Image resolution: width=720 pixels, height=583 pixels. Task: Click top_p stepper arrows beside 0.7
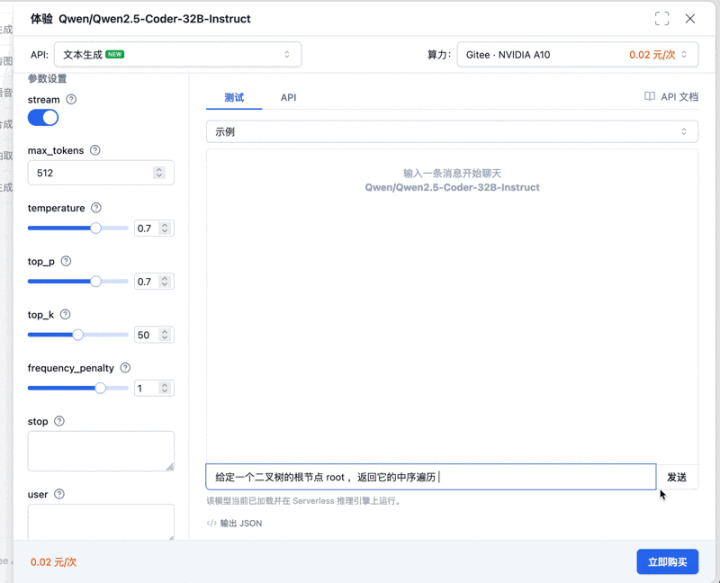coord(165,281)
